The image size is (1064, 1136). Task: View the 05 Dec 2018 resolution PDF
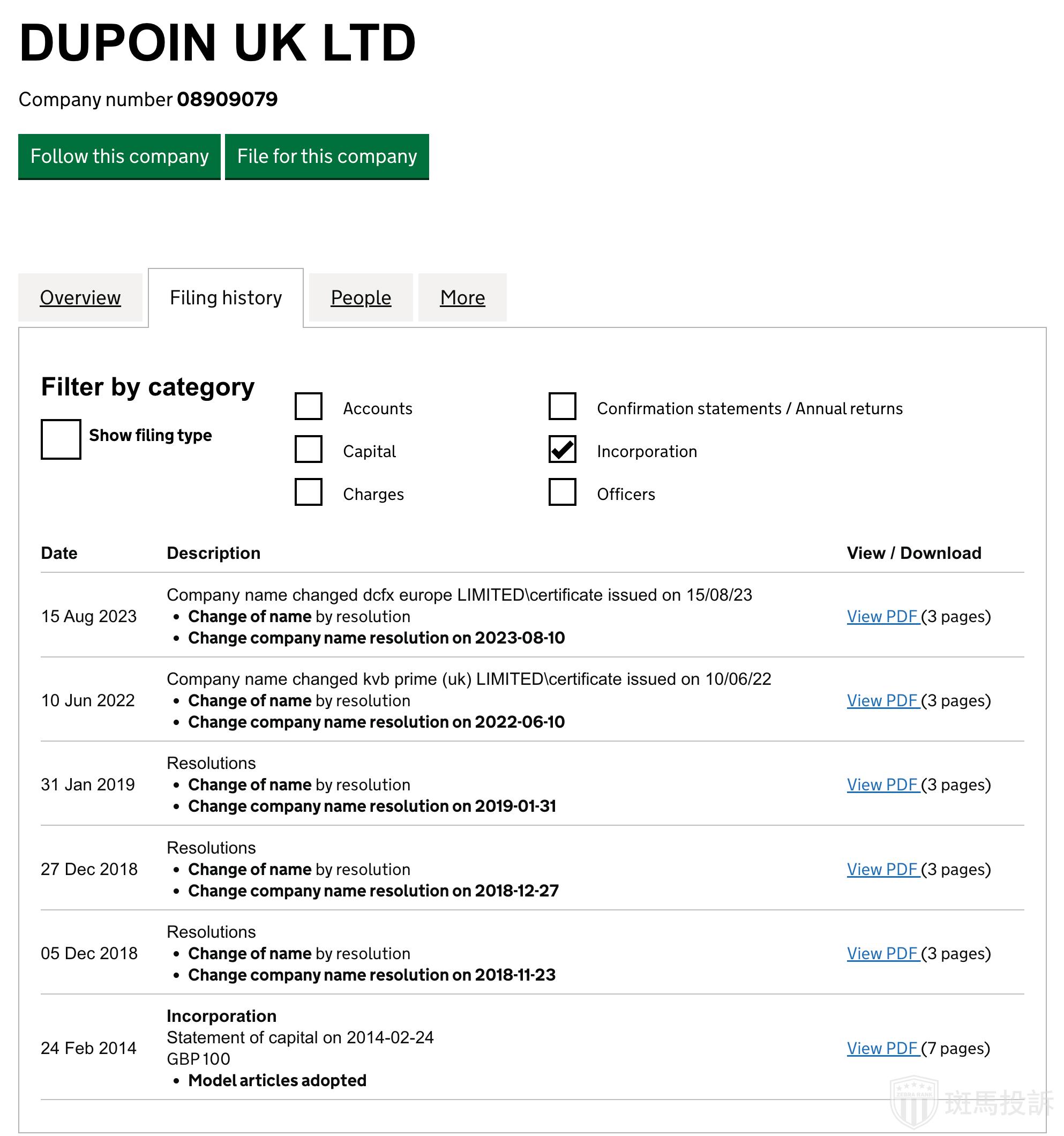pyautogui.click(x=882, y=953)
